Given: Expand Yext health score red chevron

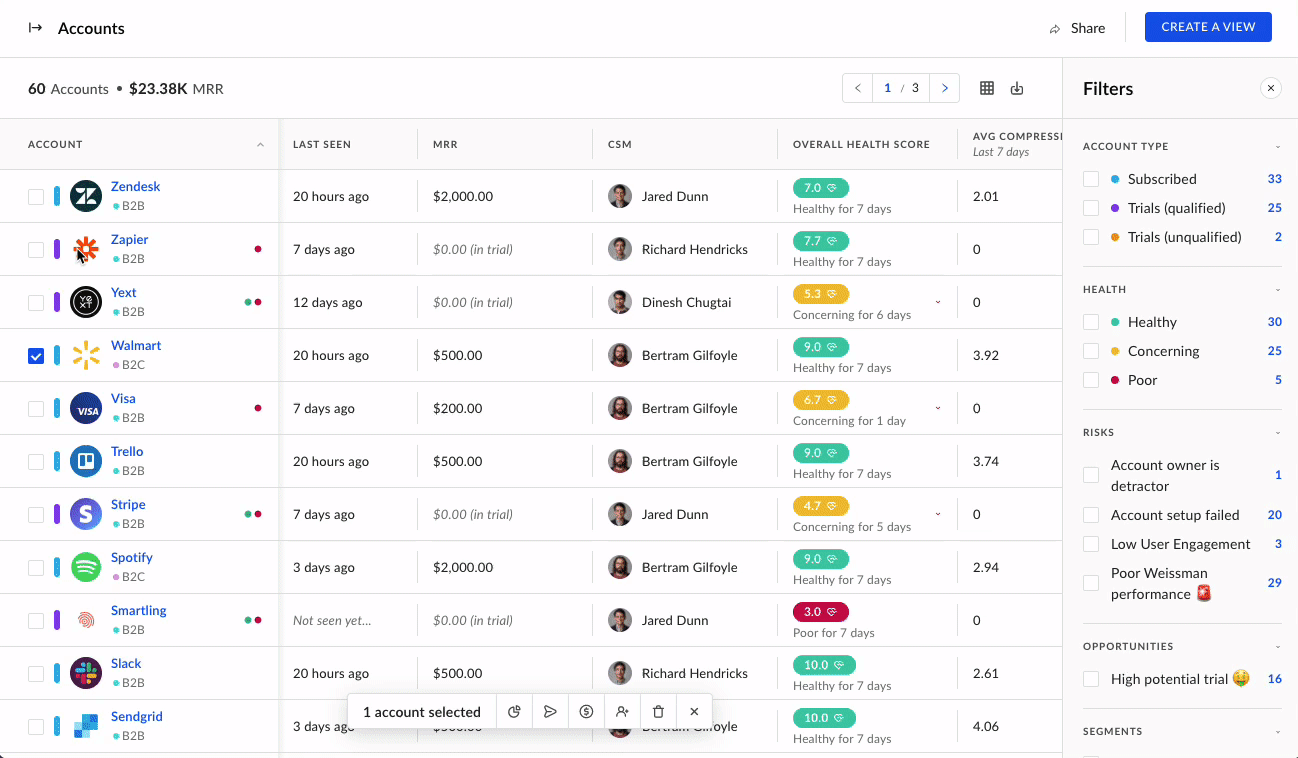Looking at the screenshot, I should coord(938,302).
